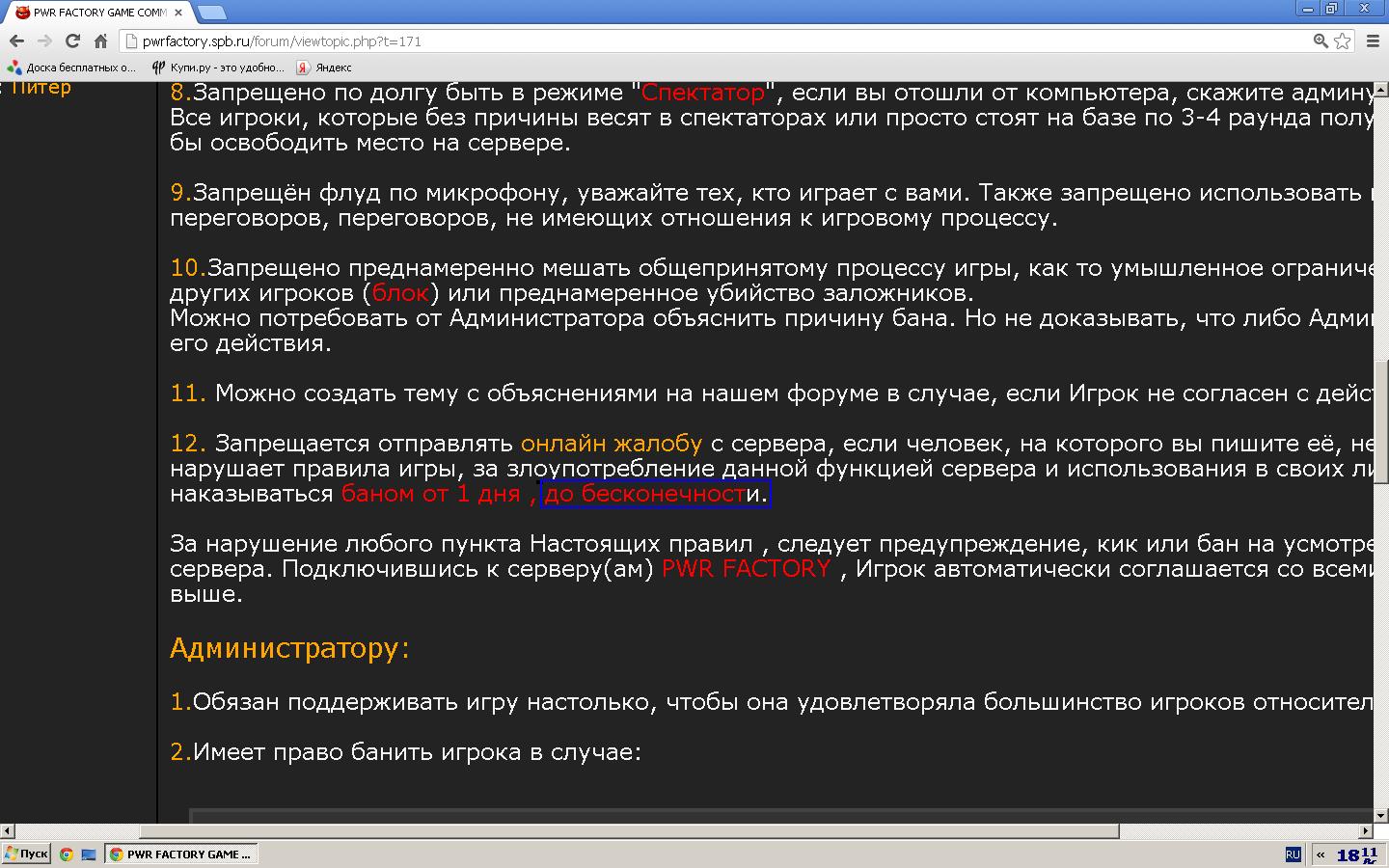Click the address bar URL field
This screenshot has width=1389, height=868.
point(675,41)
